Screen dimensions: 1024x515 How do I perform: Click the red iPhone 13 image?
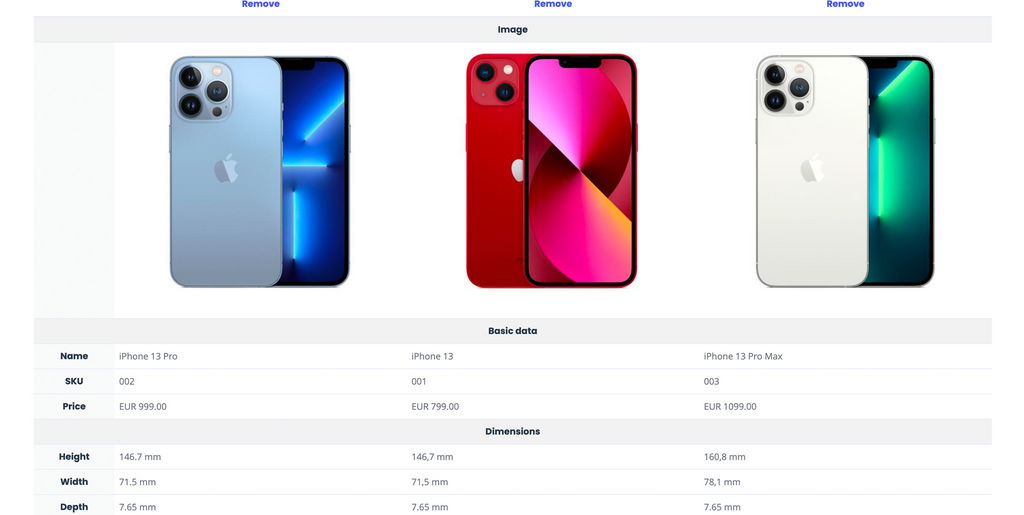pos(552,171)
